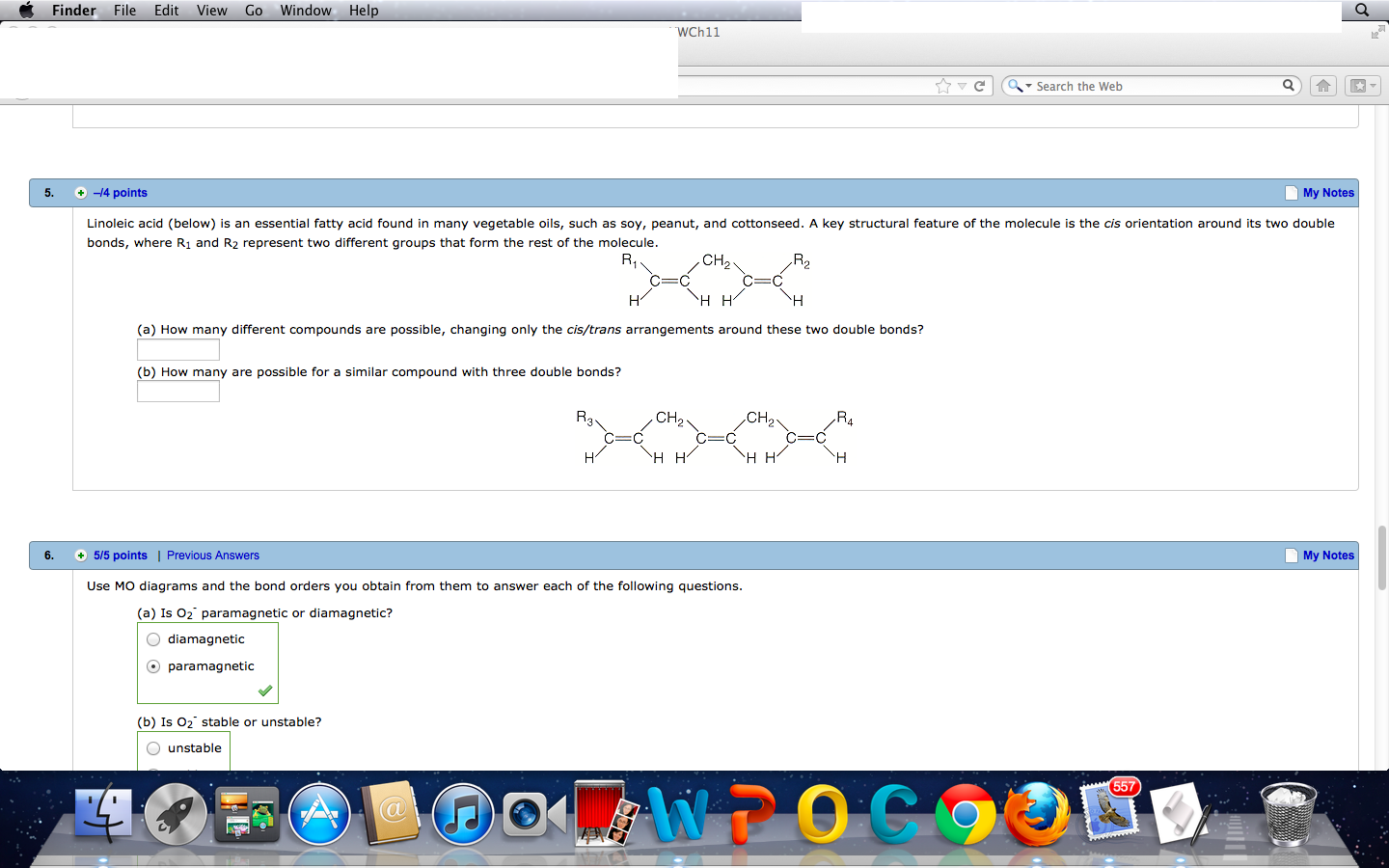Reload the page using the refresh icon

pos(979,85)
